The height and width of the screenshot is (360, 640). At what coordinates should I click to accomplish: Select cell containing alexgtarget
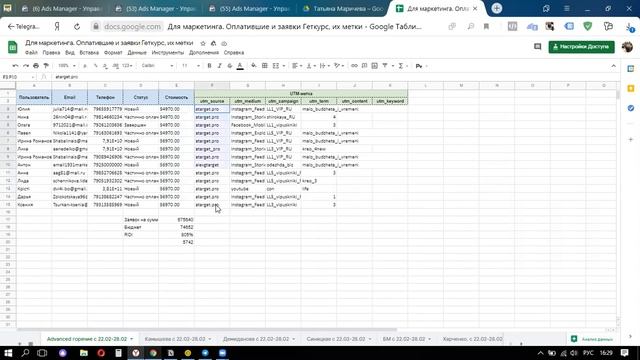[x=212, y=165]
